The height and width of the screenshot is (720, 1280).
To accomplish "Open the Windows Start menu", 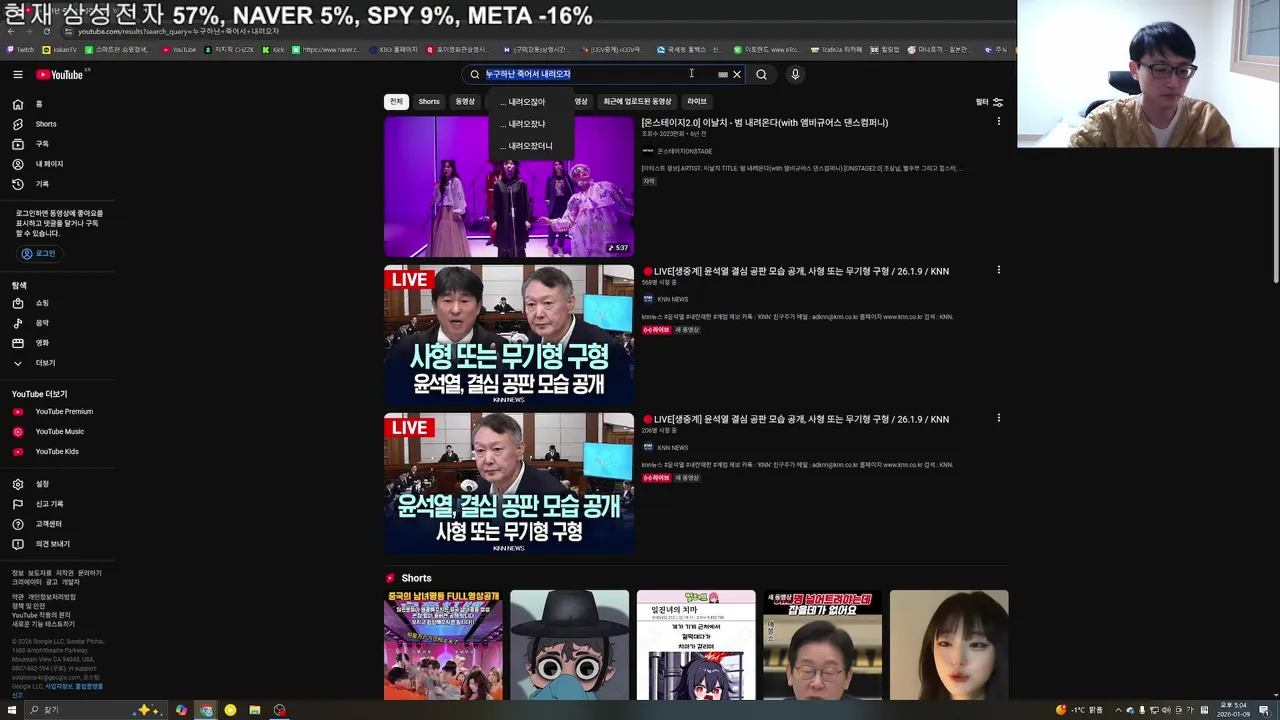I will (12, 710).
